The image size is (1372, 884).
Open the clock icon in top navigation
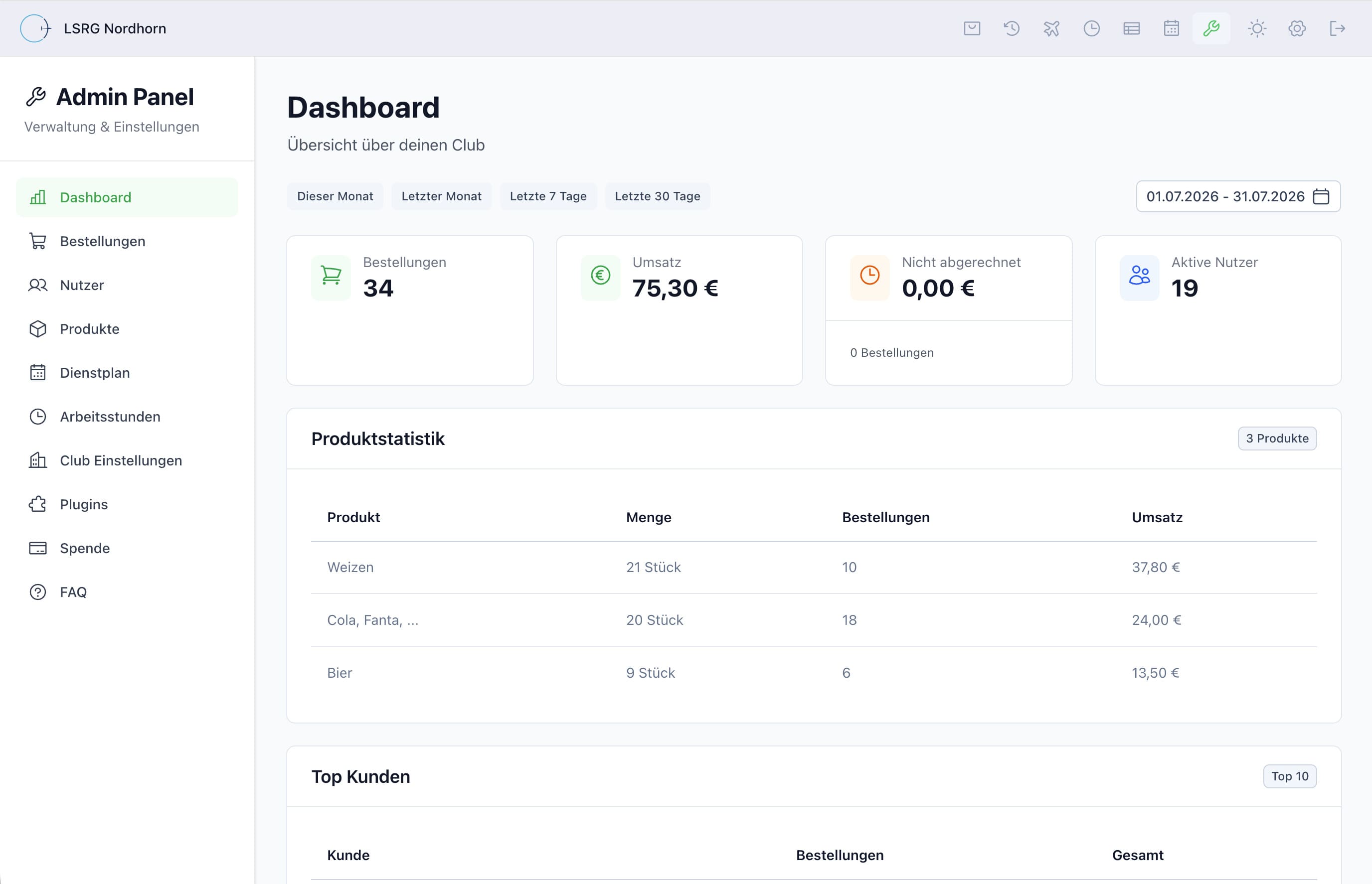(1091, 28)
